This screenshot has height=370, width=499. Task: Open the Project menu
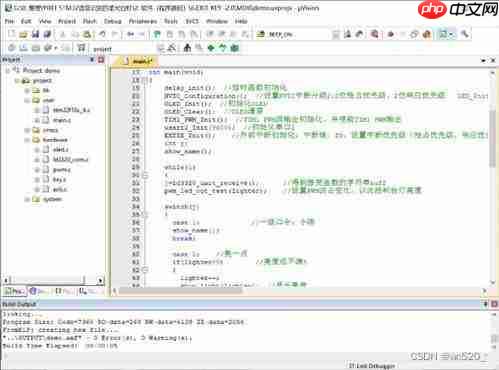coord(67,21)
